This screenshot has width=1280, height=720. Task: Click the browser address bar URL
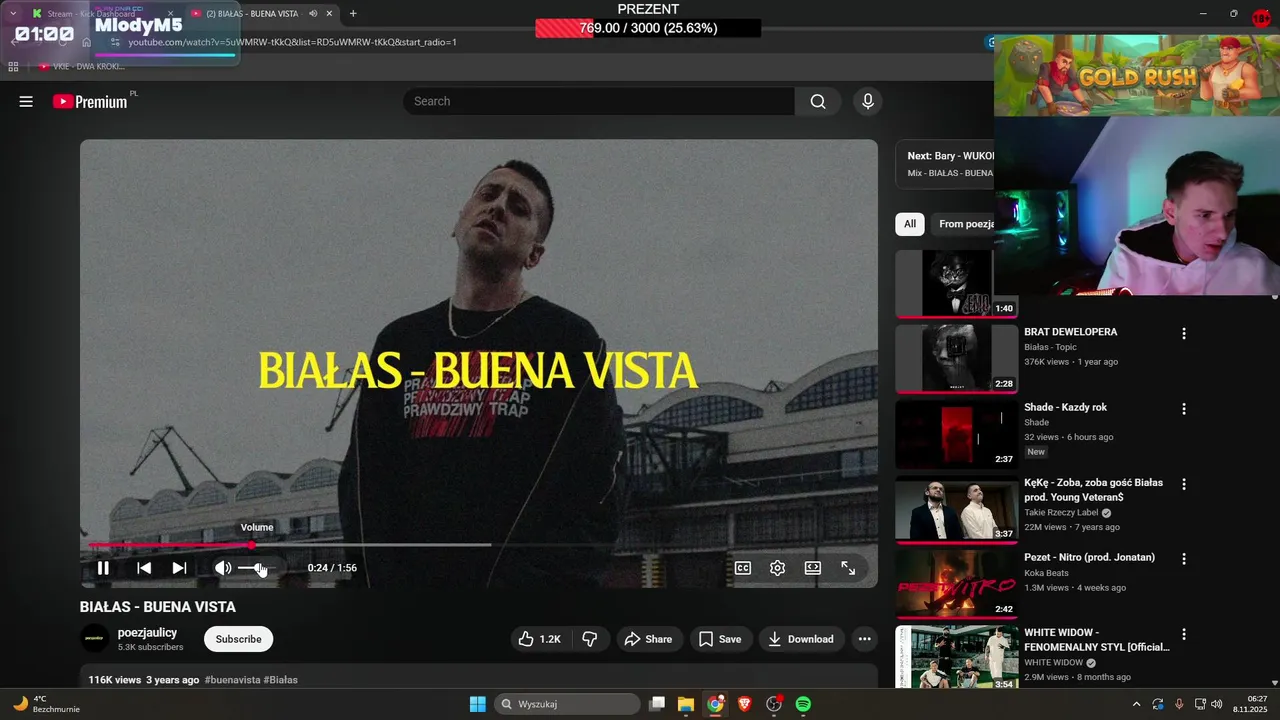click(x=292, y=42)
